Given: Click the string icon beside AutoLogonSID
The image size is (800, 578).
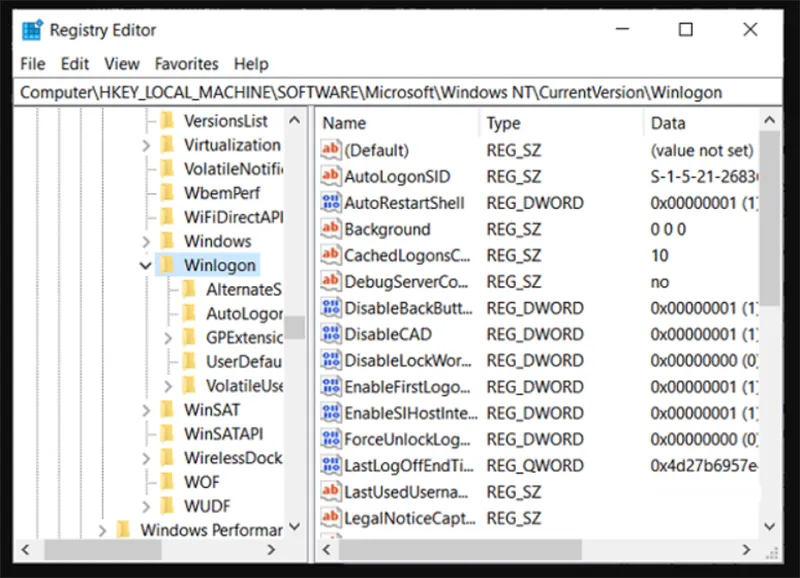Looking at the screenshot, I should pyautogui.click(x=331, y=176).
